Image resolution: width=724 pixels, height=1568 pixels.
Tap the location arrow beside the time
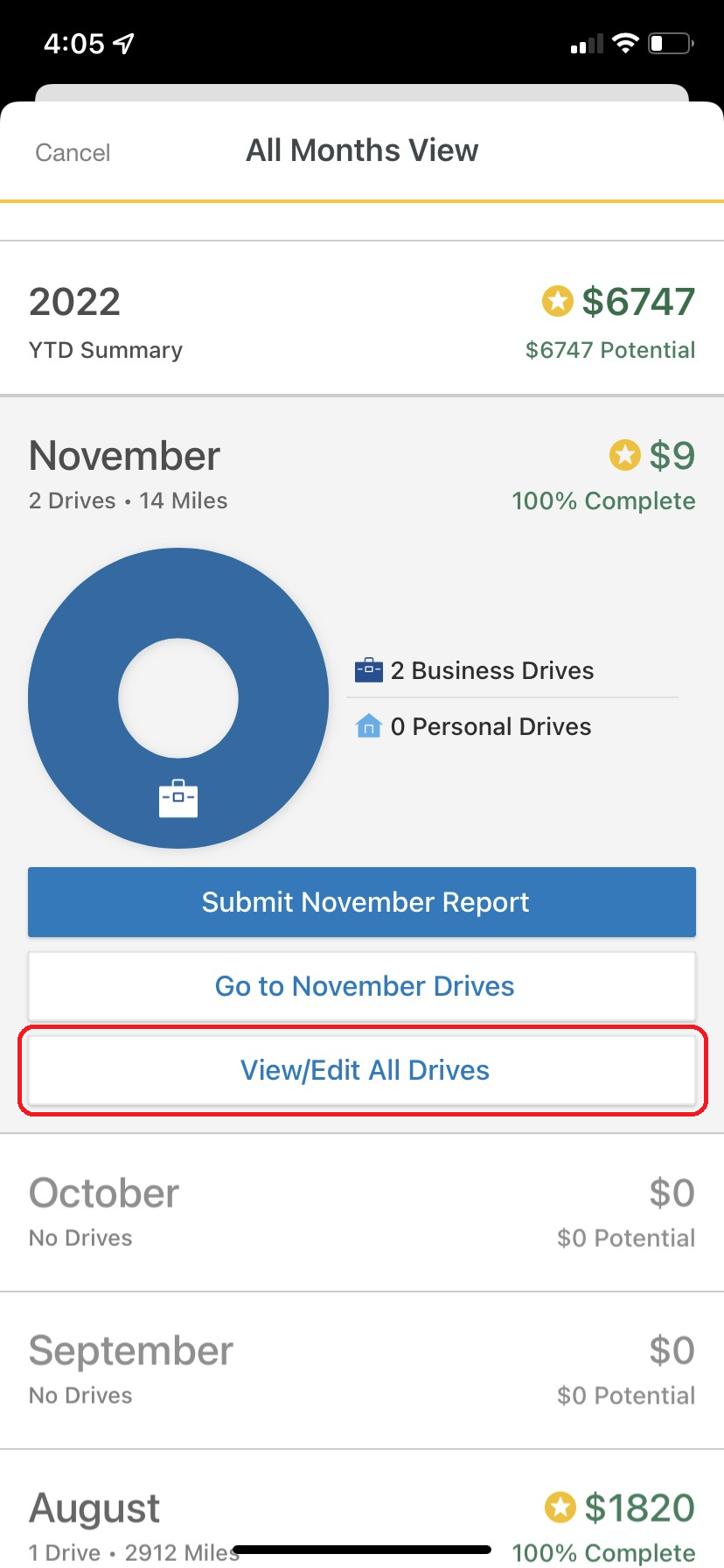pyautogui.click(x=124, y=43)
